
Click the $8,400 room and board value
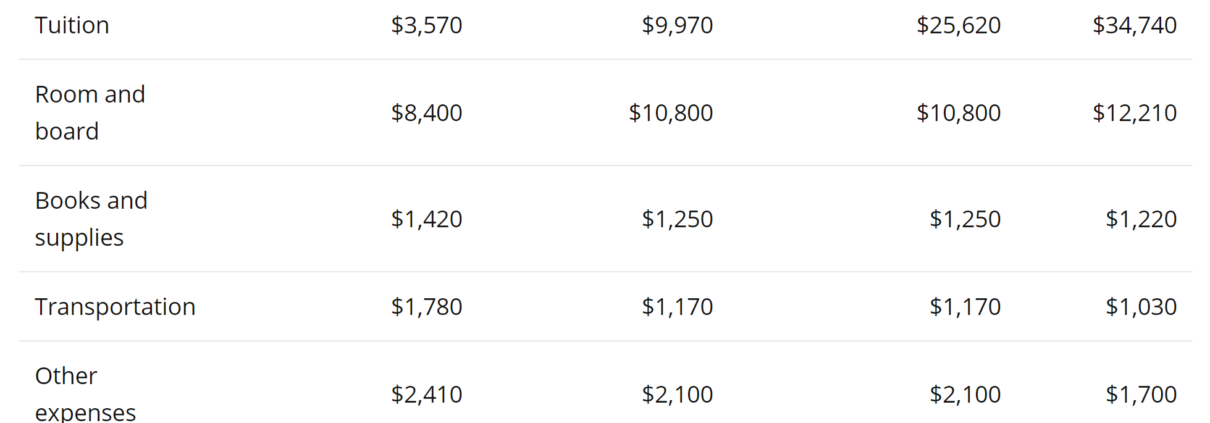coord(427,113)
